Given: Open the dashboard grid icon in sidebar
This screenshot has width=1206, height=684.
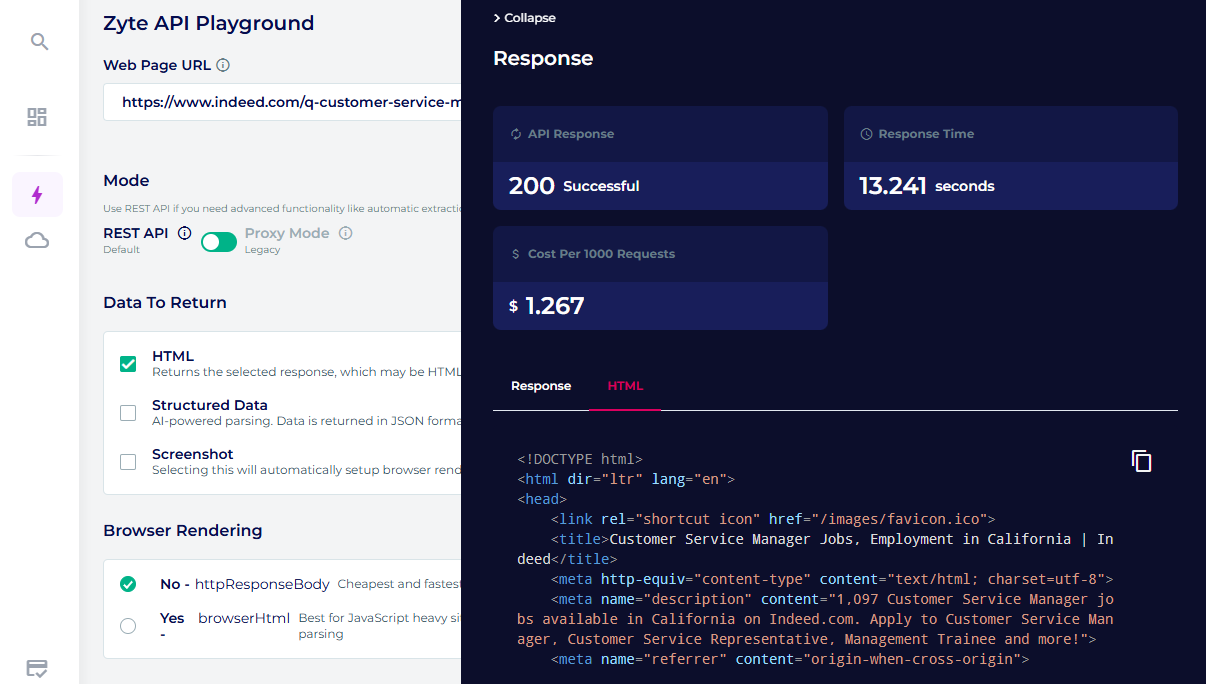Looking at the screenshot, I should 37,117.
